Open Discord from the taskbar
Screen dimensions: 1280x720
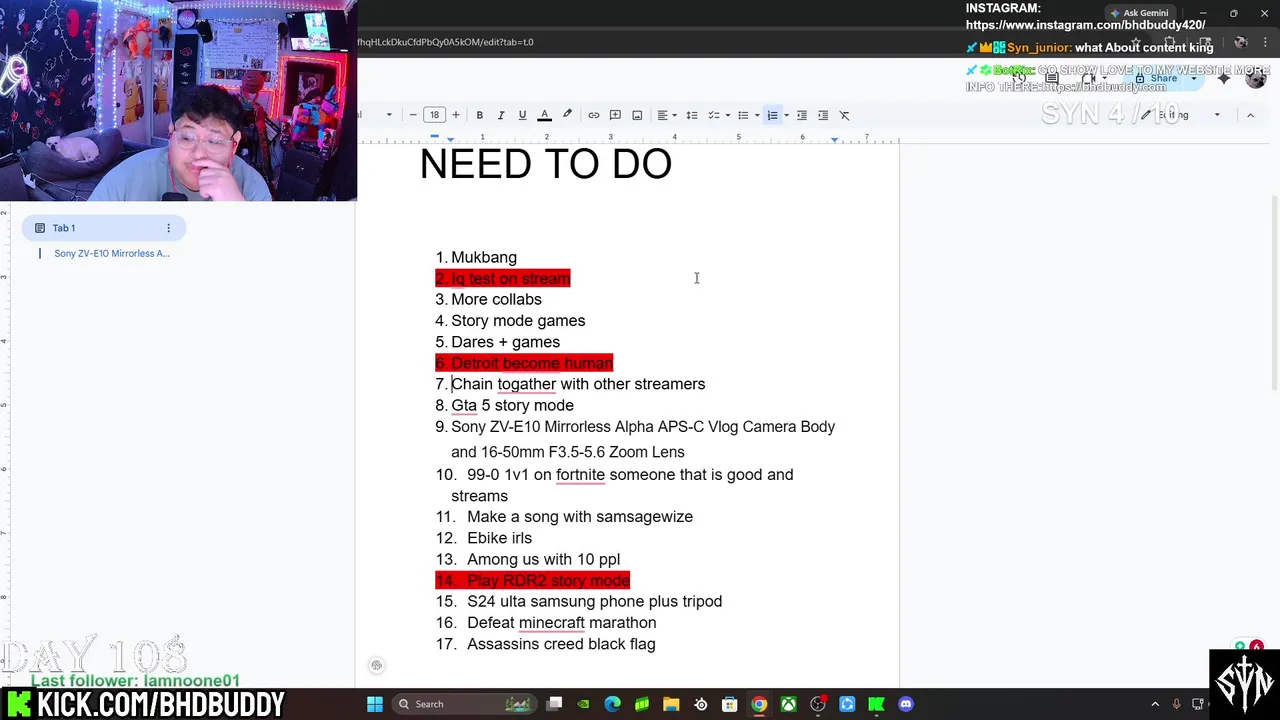(x=906, y=704)
